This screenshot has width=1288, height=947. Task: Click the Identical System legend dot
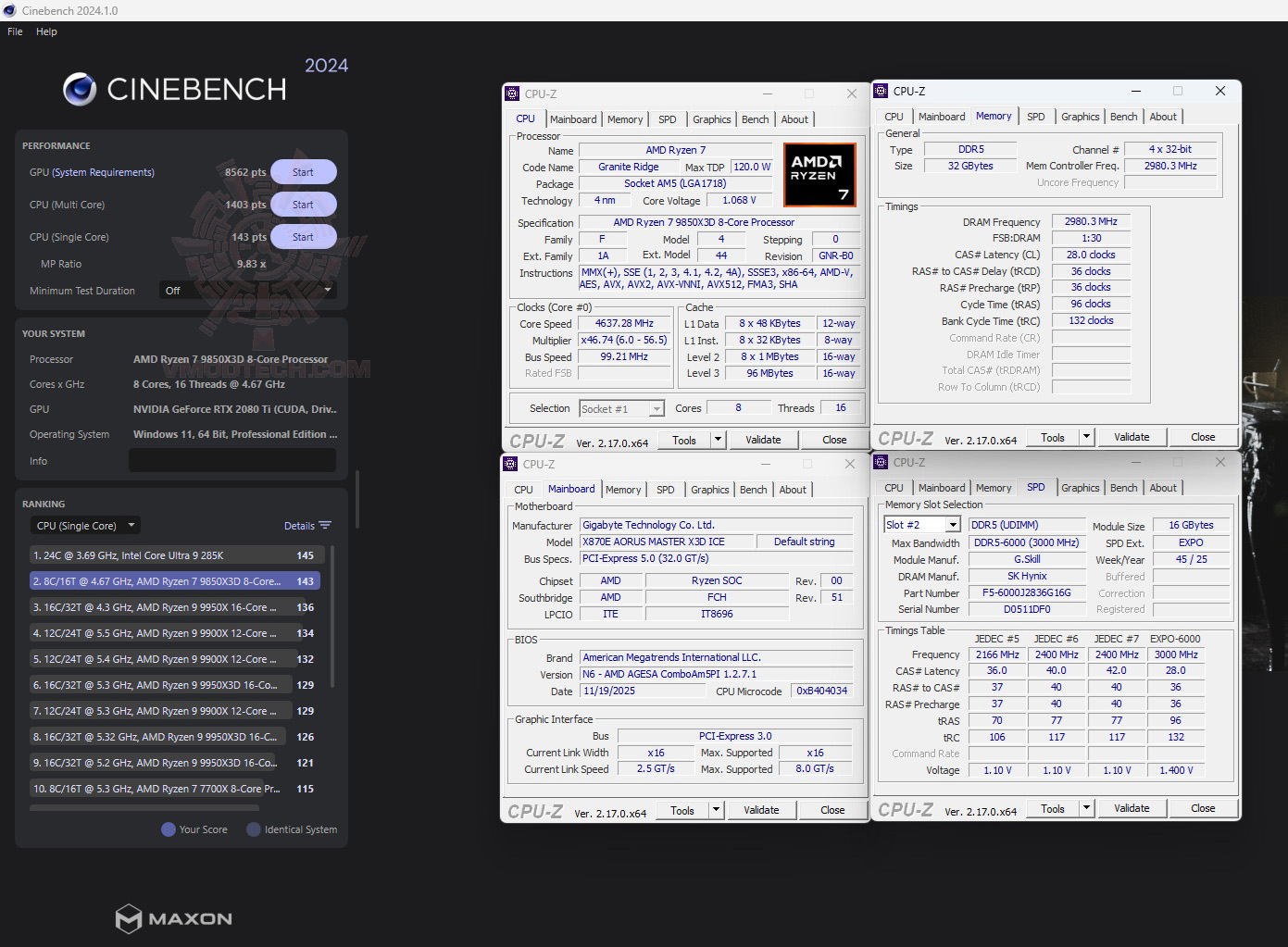[253, 829]
